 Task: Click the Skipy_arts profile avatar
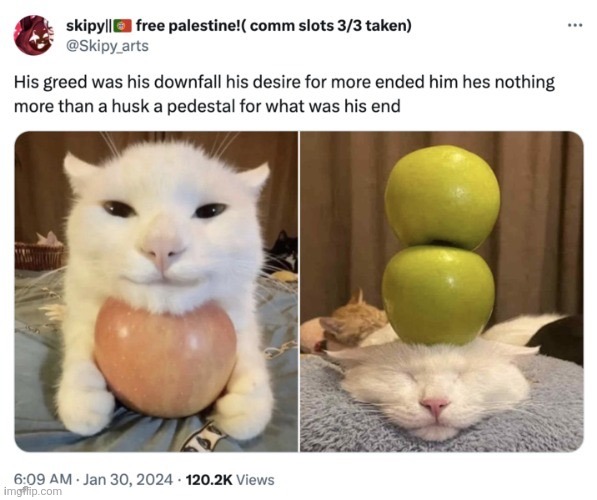[x=34, y=35]
